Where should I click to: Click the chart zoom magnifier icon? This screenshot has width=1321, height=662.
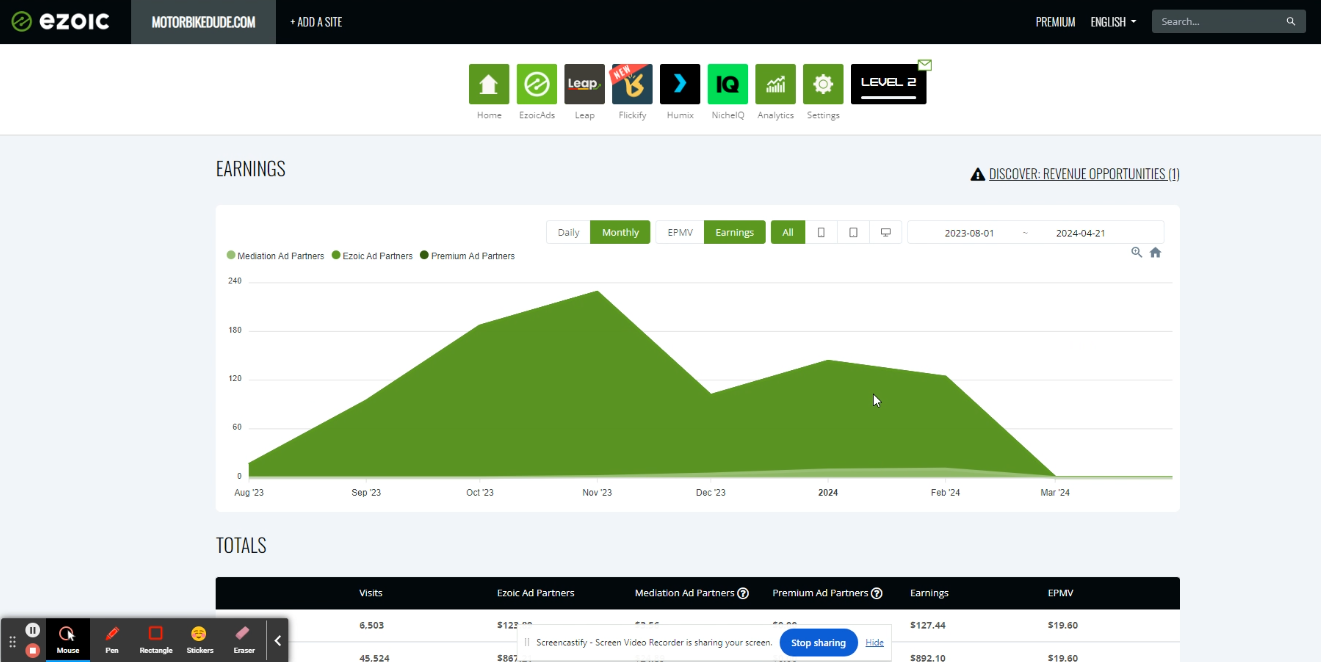click(x=1137, y=253)
